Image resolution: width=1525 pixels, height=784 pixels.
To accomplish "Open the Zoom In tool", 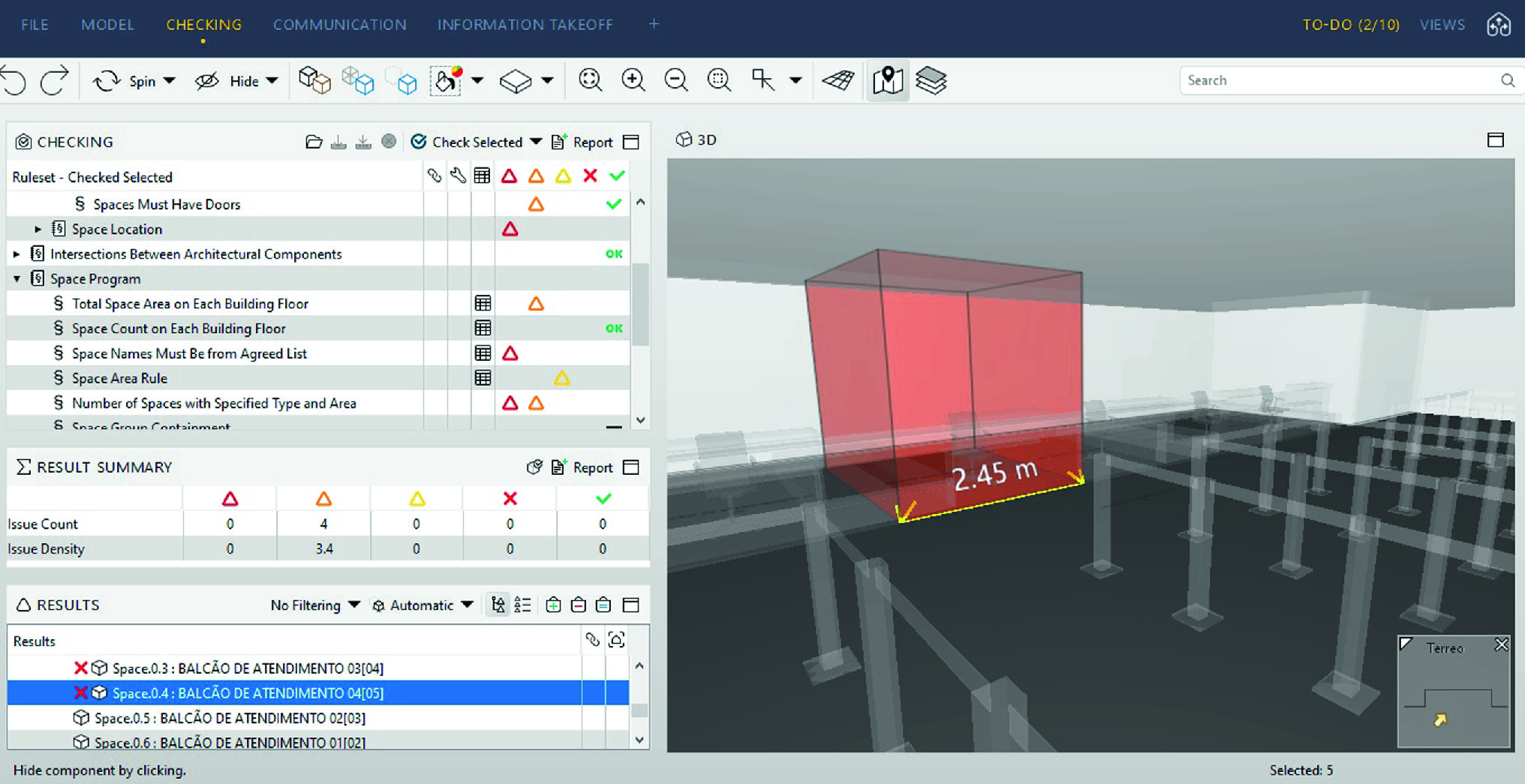I will click(633, 80).
